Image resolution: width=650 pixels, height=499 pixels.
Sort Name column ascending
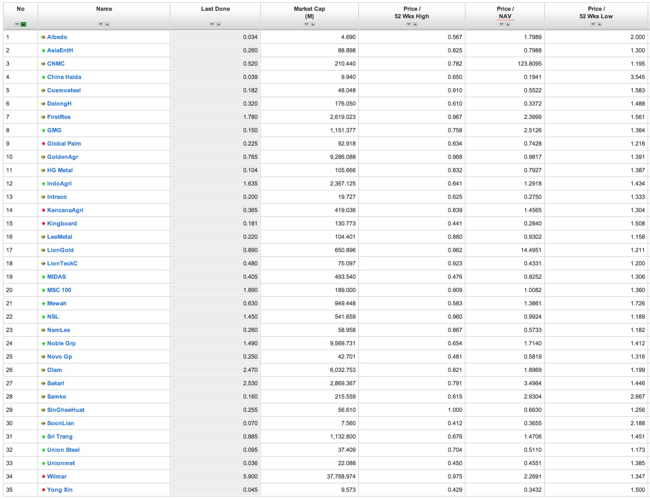(107, 24)
